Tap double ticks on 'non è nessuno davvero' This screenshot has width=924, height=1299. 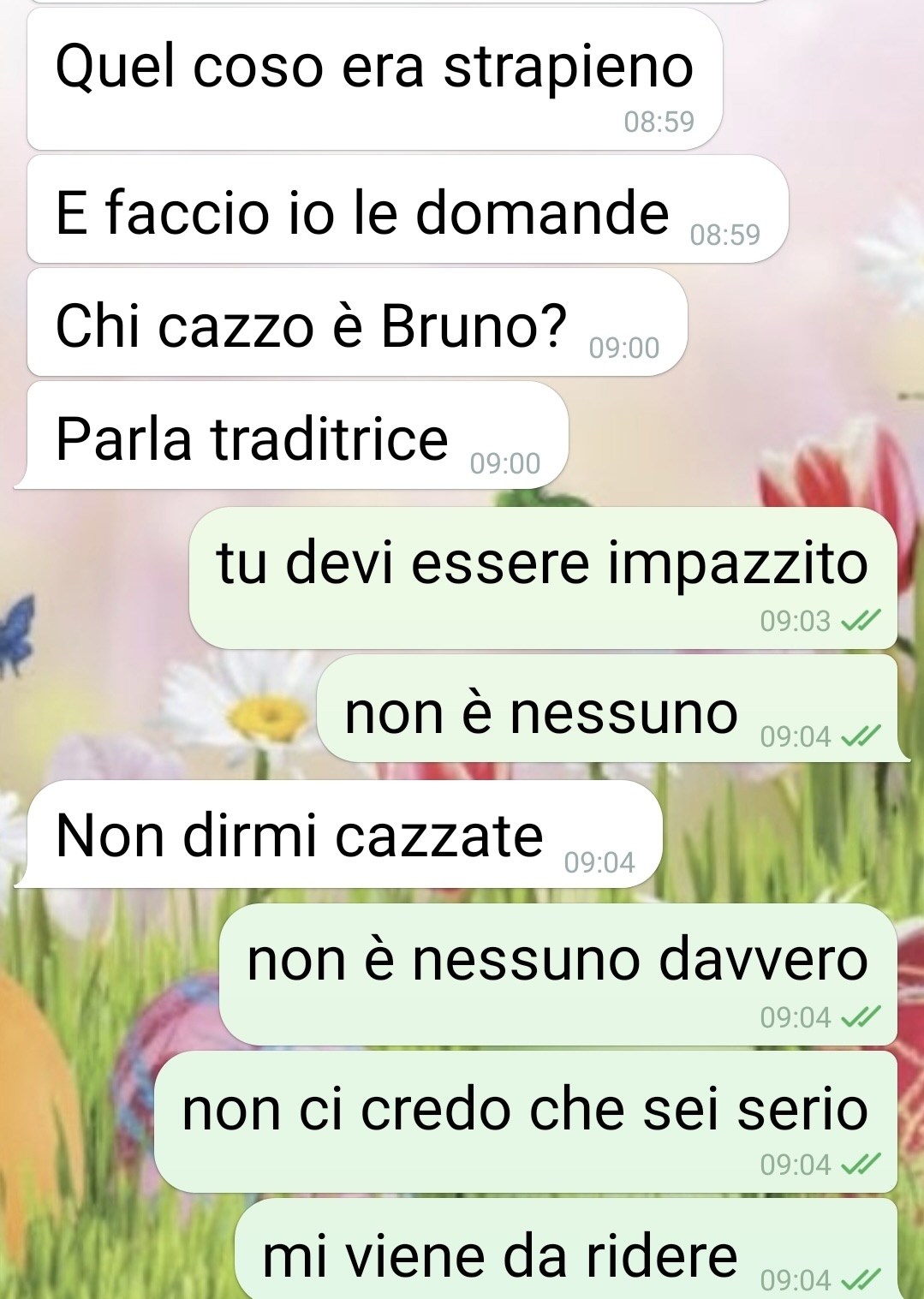point(861,1017)
